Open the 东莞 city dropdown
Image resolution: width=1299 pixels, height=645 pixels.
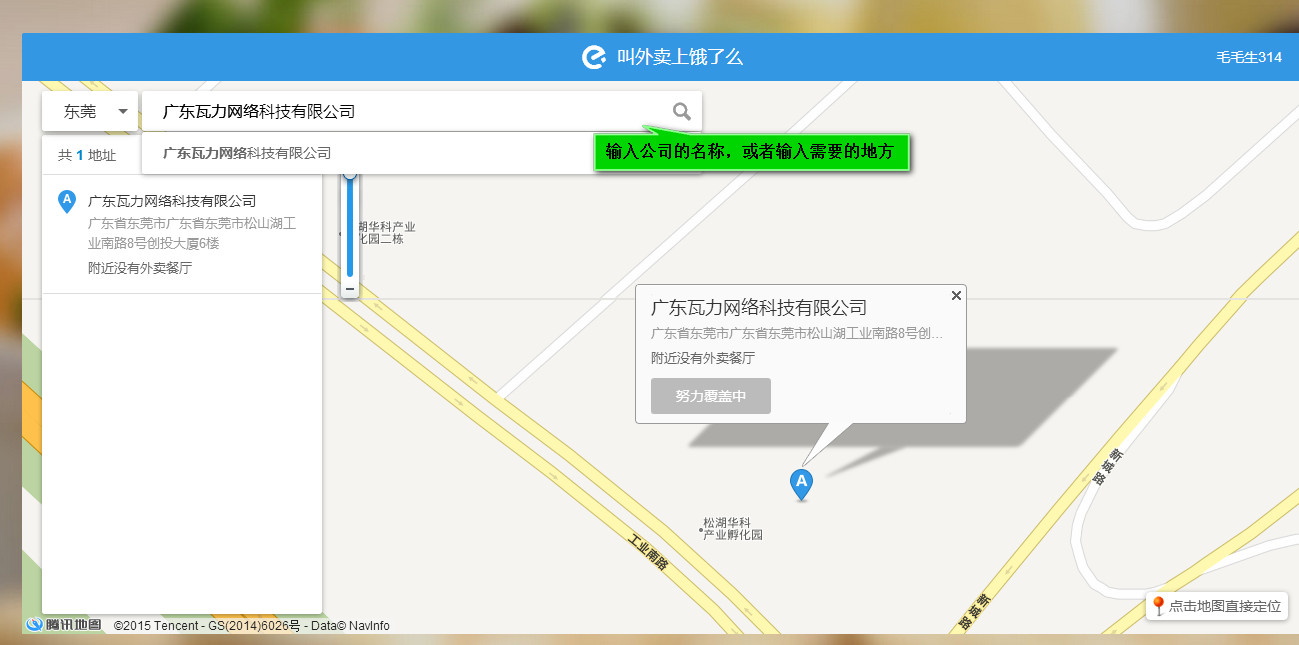point(88,111)
